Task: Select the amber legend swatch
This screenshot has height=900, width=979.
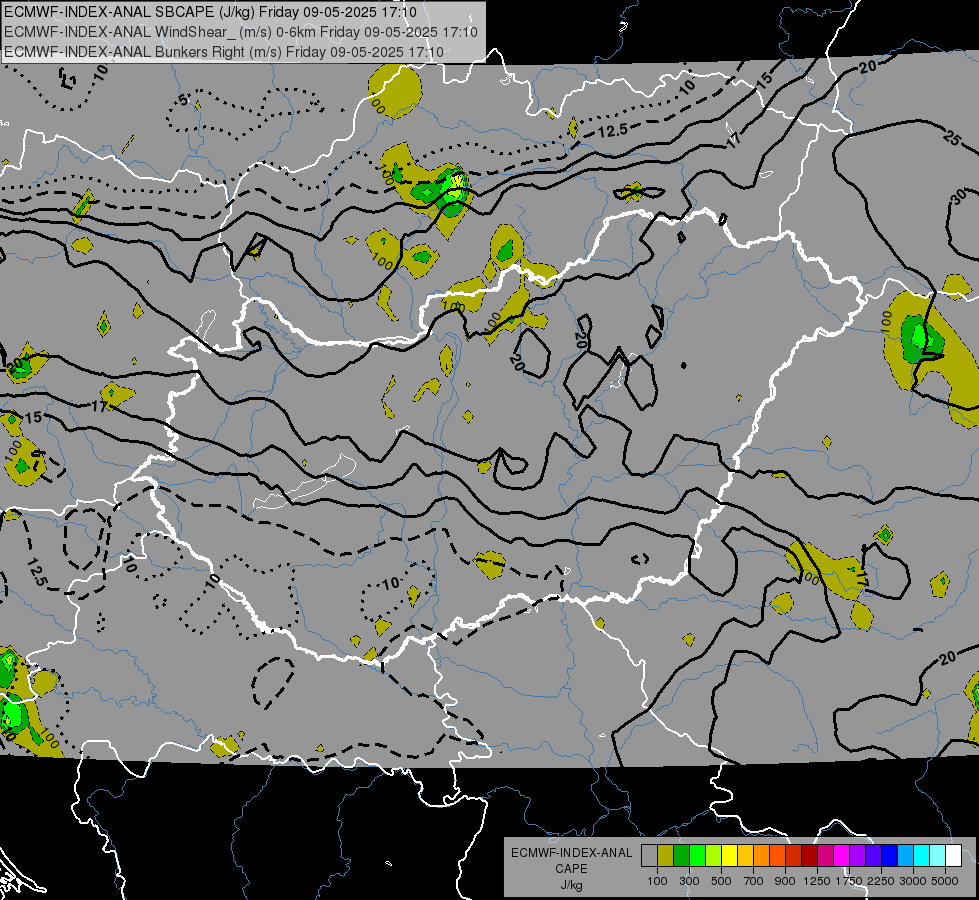Action: point(745,856)
